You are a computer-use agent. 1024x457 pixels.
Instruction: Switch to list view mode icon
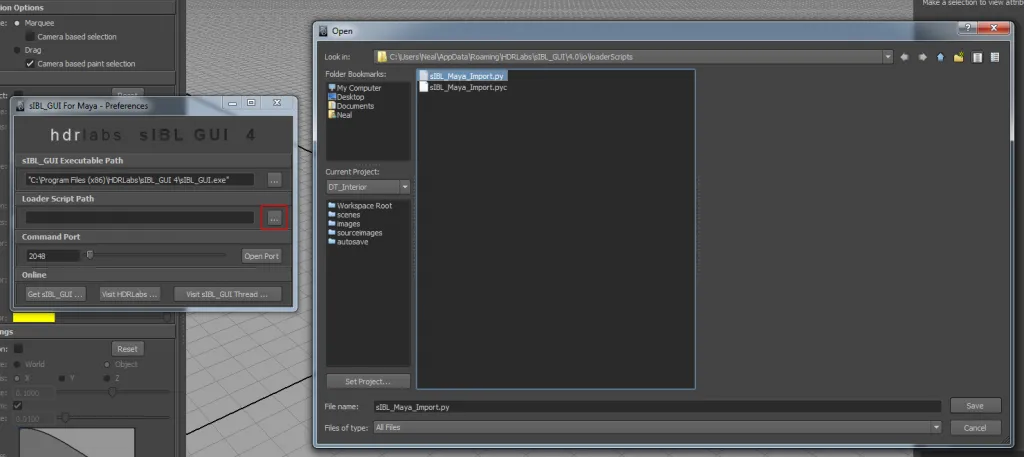point(977,57)
